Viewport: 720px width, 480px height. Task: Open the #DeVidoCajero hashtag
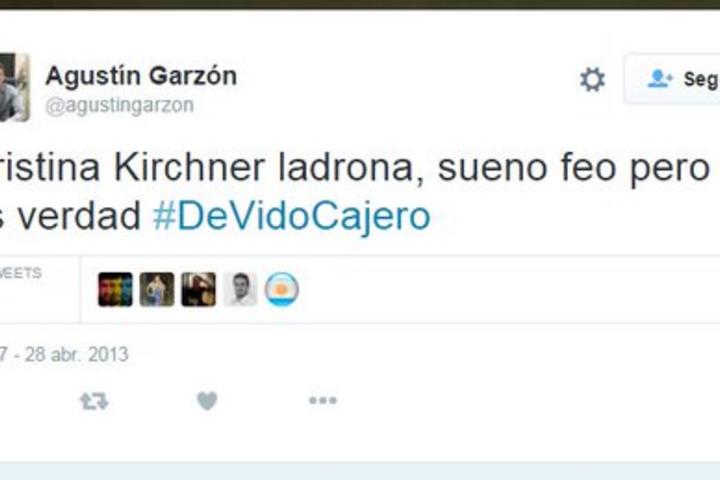pos(292,216)
